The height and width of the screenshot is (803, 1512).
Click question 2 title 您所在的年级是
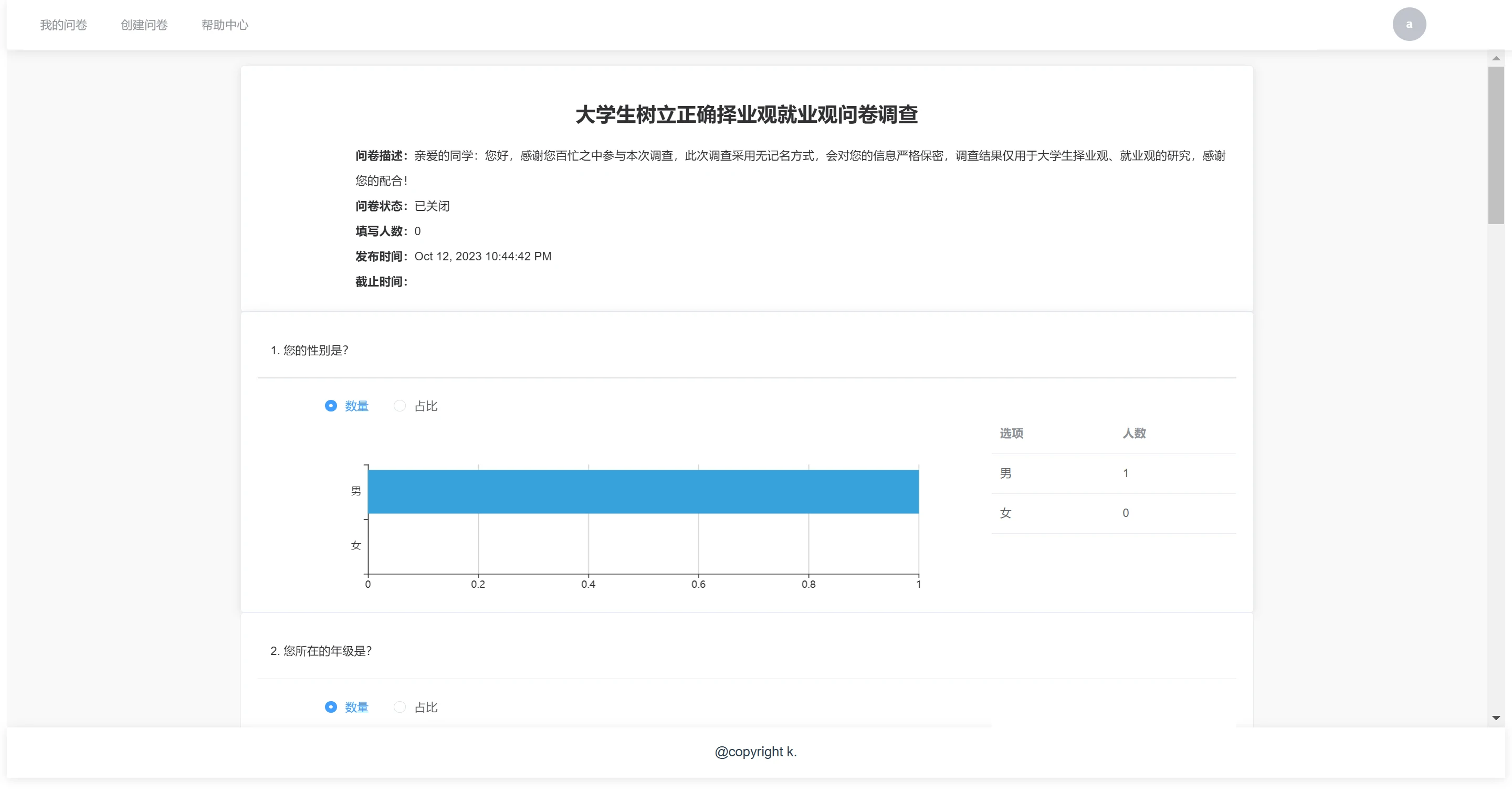(x=321, y=651)
